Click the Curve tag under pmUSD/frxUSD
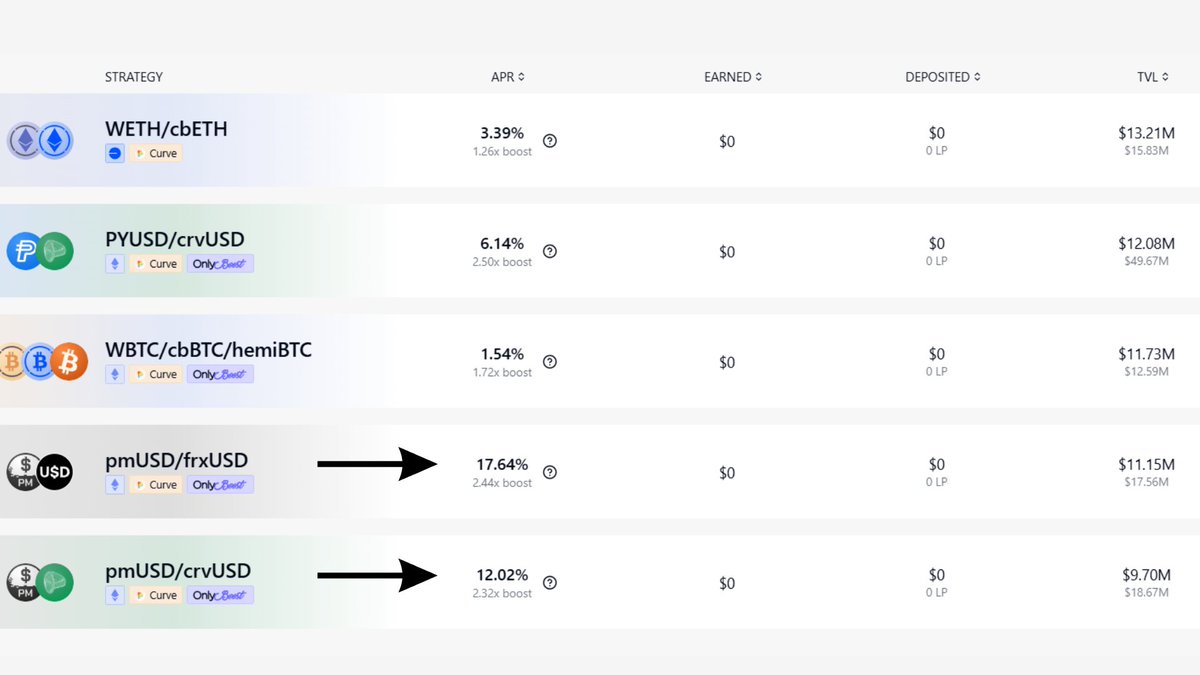1200x675 pixels. click(x=156, y=485)
